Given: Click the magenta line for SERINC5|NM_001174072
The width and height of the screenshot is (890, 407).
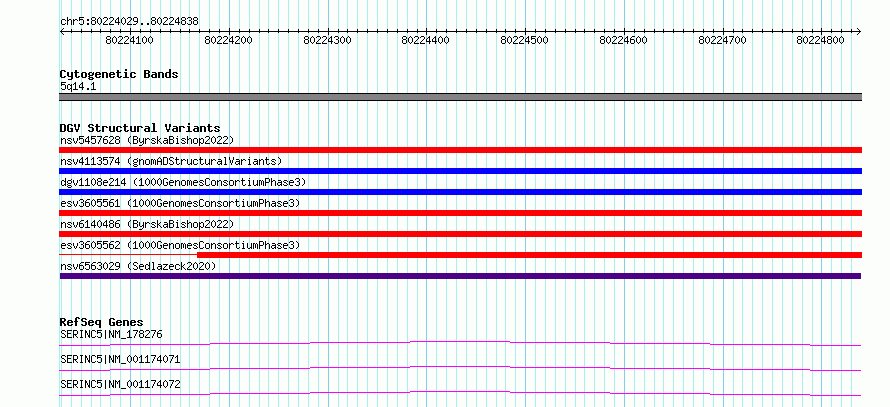Looking at the screenshot, I should click(x=460, y=393).
